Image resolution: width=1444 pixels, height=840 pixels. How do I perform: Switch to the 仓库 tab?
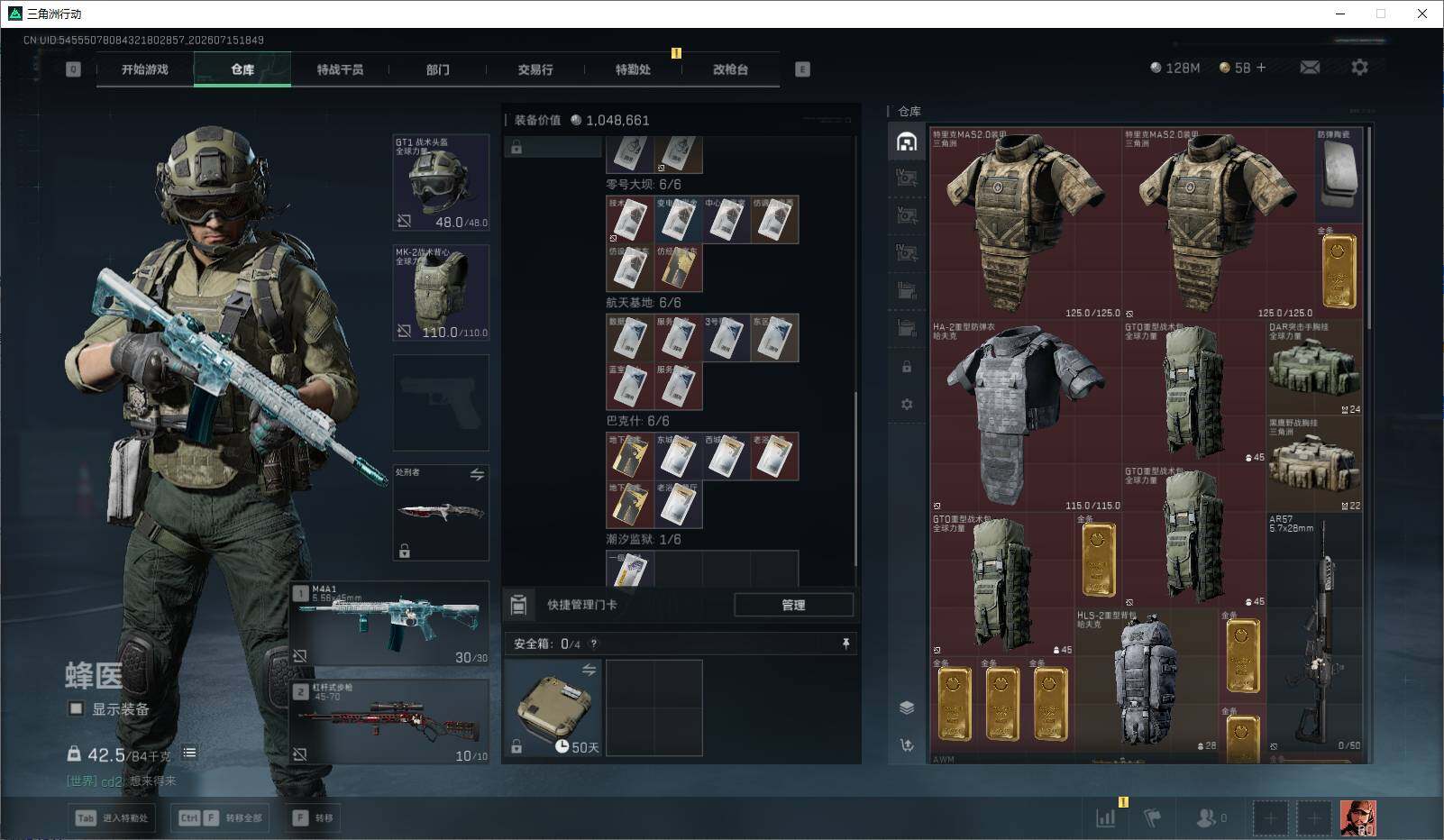pos(242,69)
